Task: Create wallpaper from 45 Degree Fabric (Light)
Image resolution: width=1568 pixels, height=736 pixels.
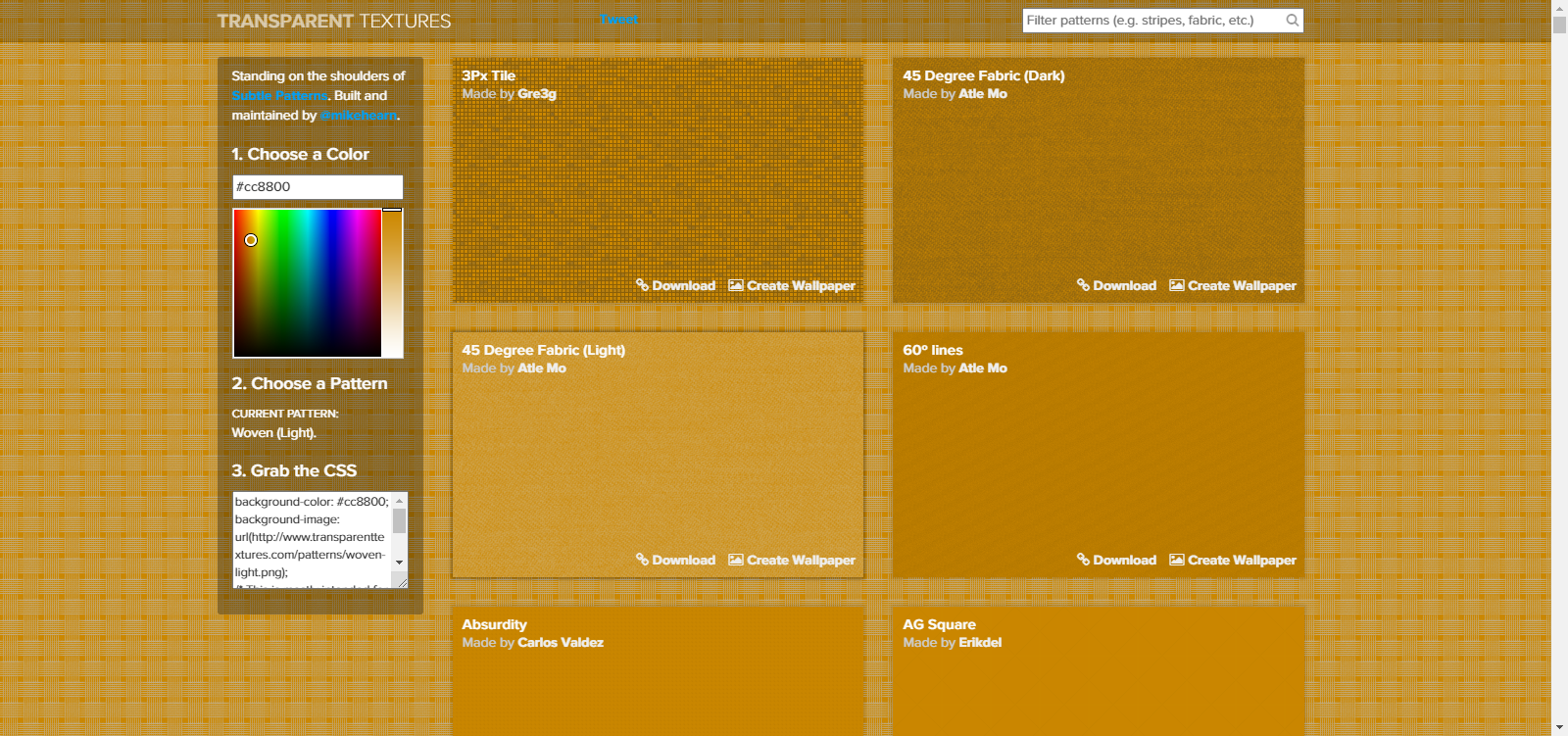Action: 792,561
